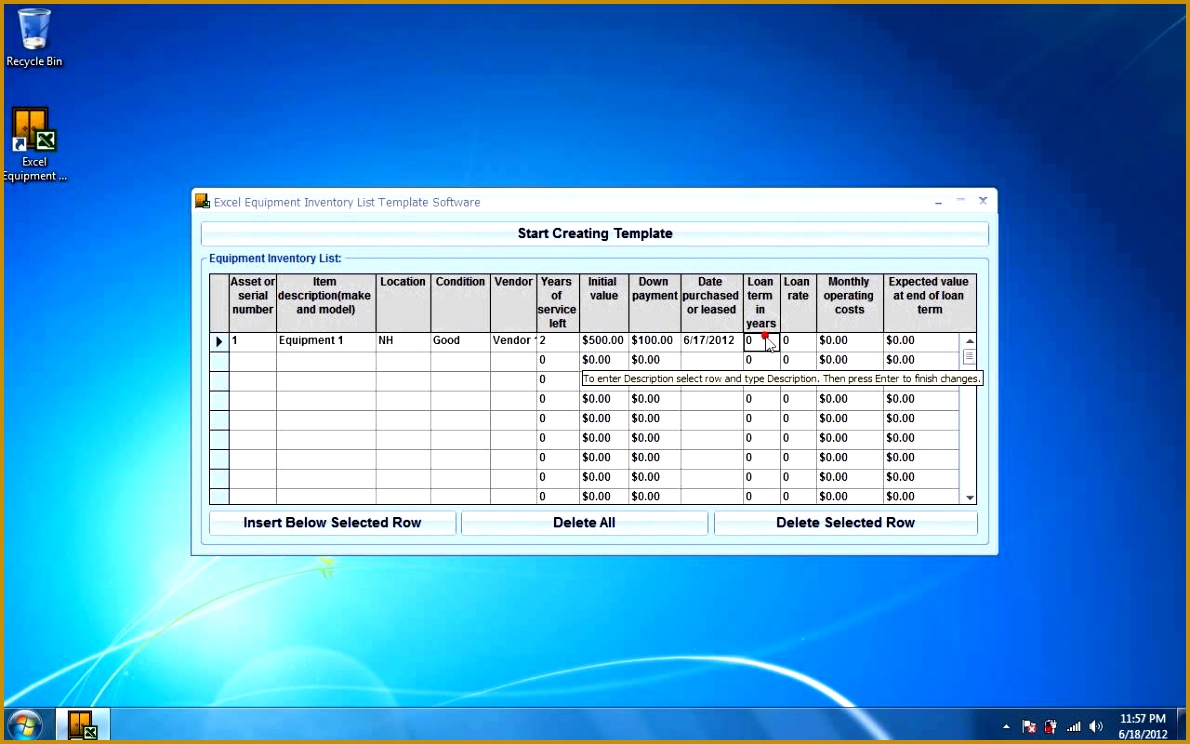Open the volume control in the system tray
The height and width of the screenshot is (744, 1190).
point(1096,726)
